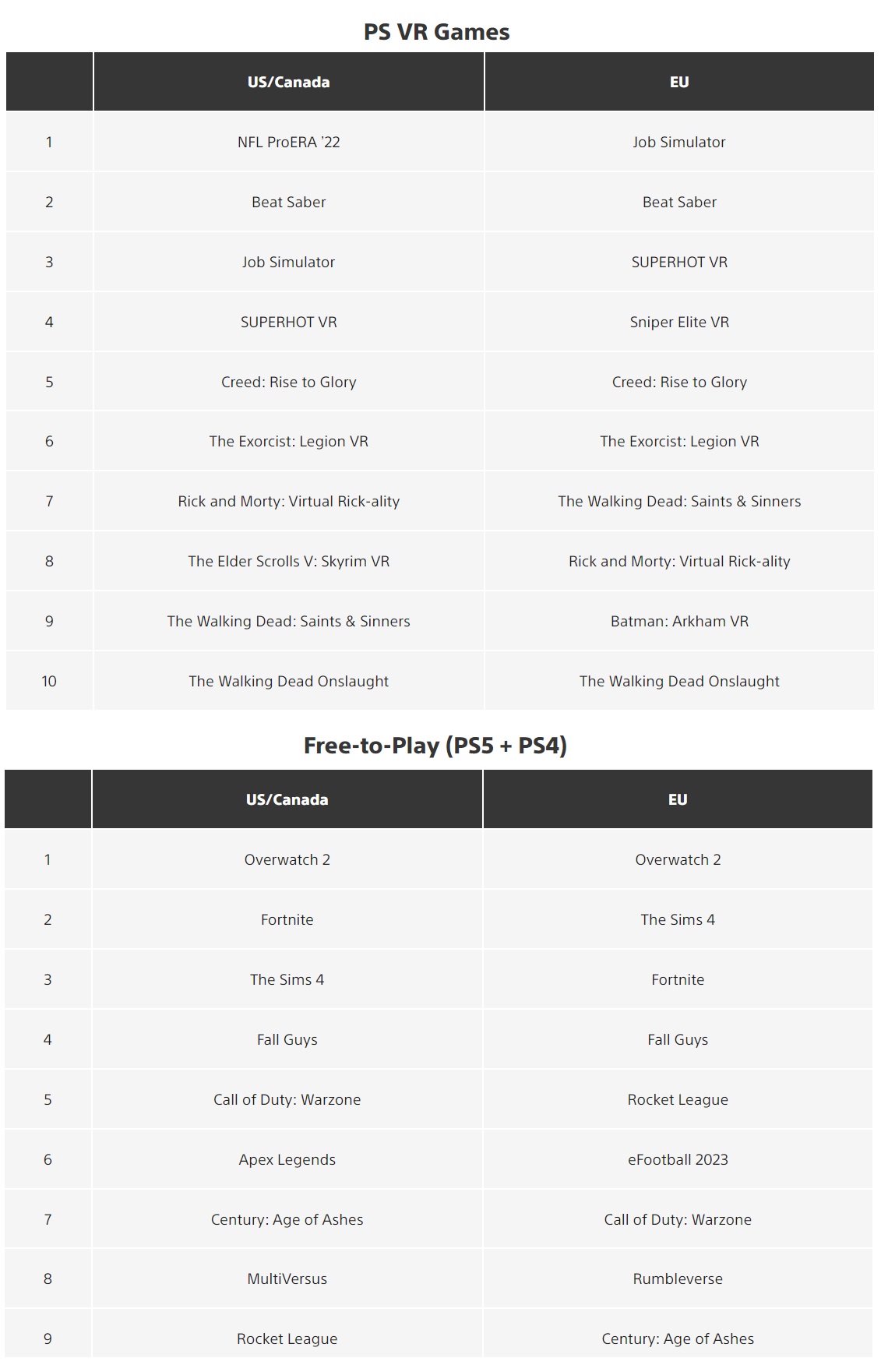Image resolution: width=881 pixels, height=1372 pixels.
Task: Click Rick and Morty in US/Canada column
Action: 288,501
